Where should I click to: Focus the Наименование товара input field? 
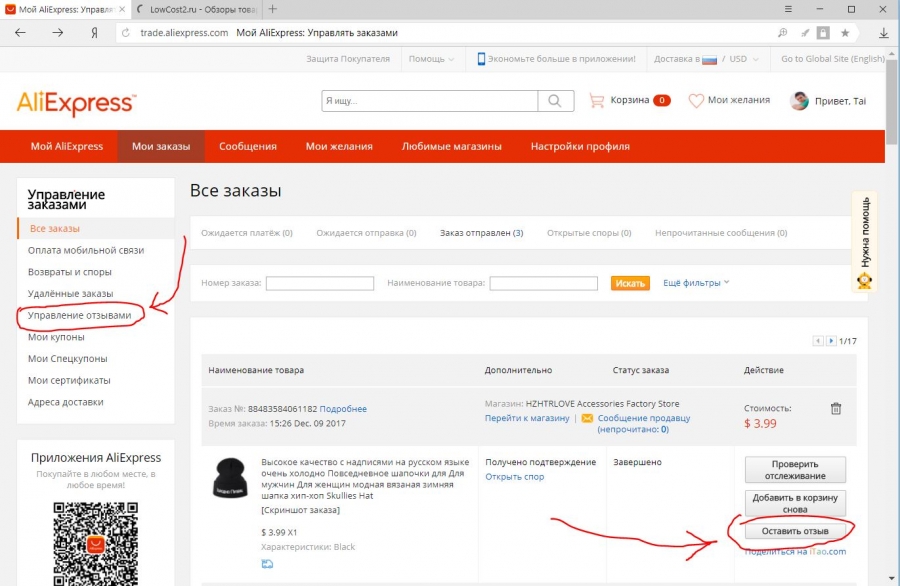[x=544, y=283]
